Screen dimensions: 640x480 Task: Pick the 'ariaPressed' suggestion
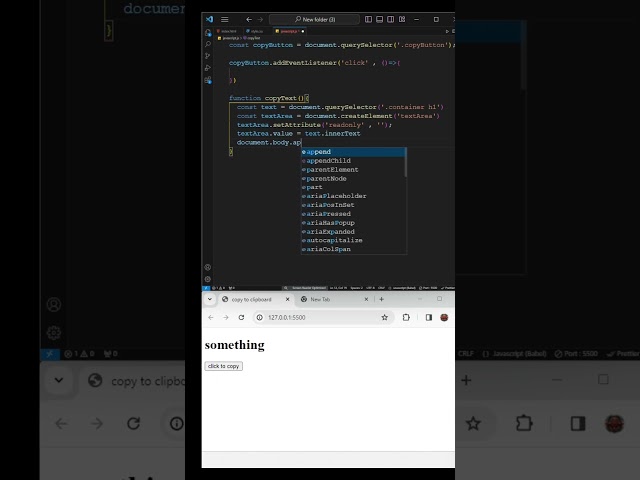pyautogui.click(x=353, y=214)
